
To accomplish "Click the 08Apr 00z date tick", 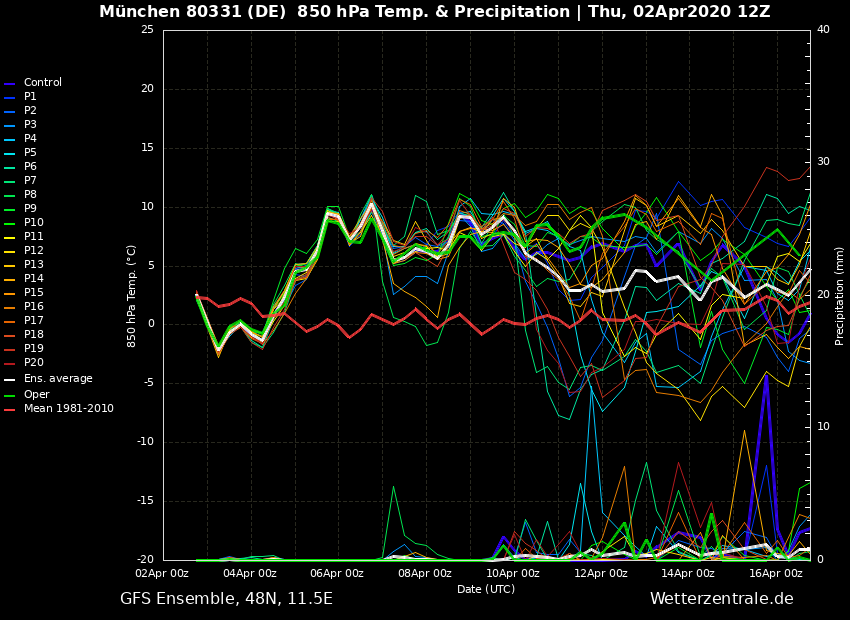I will [425, 574].
